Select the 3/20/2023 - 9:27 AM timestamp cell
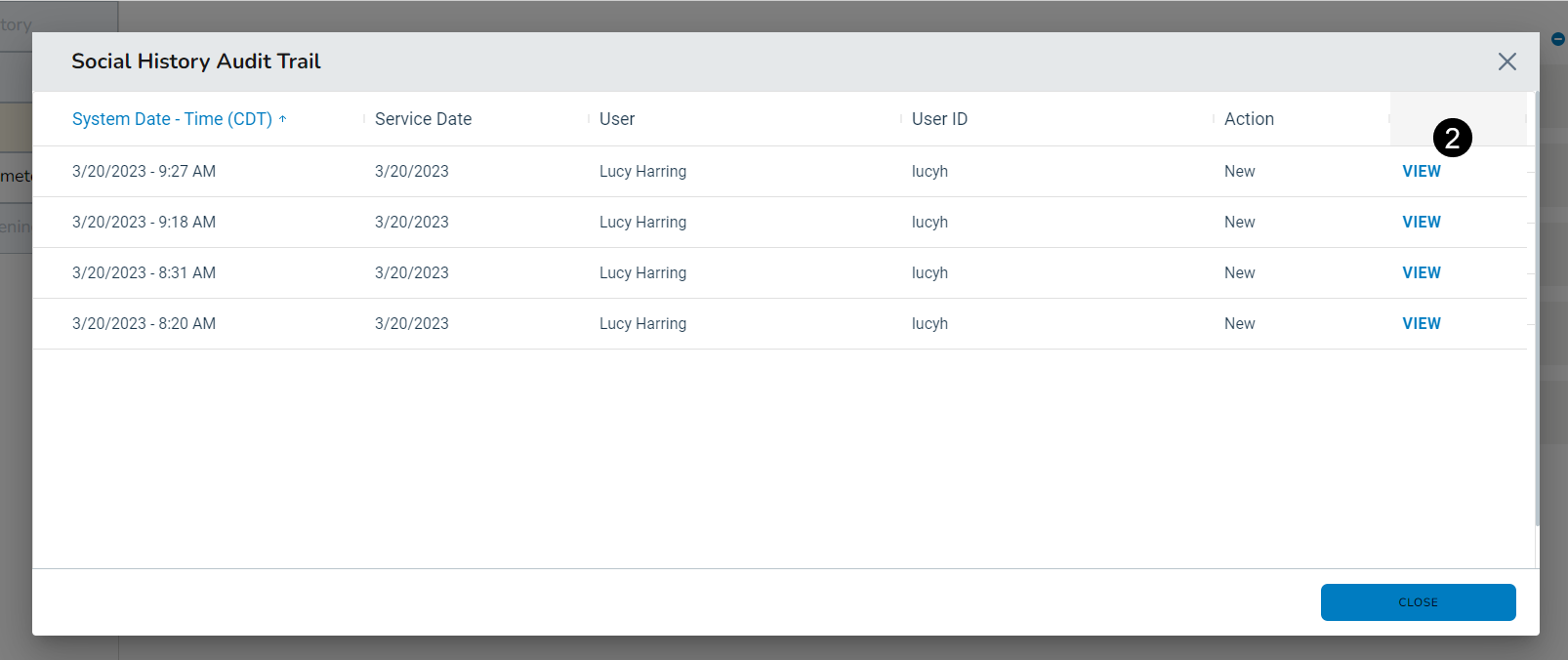Screen dimensions: 1568x660 [144, 172]
